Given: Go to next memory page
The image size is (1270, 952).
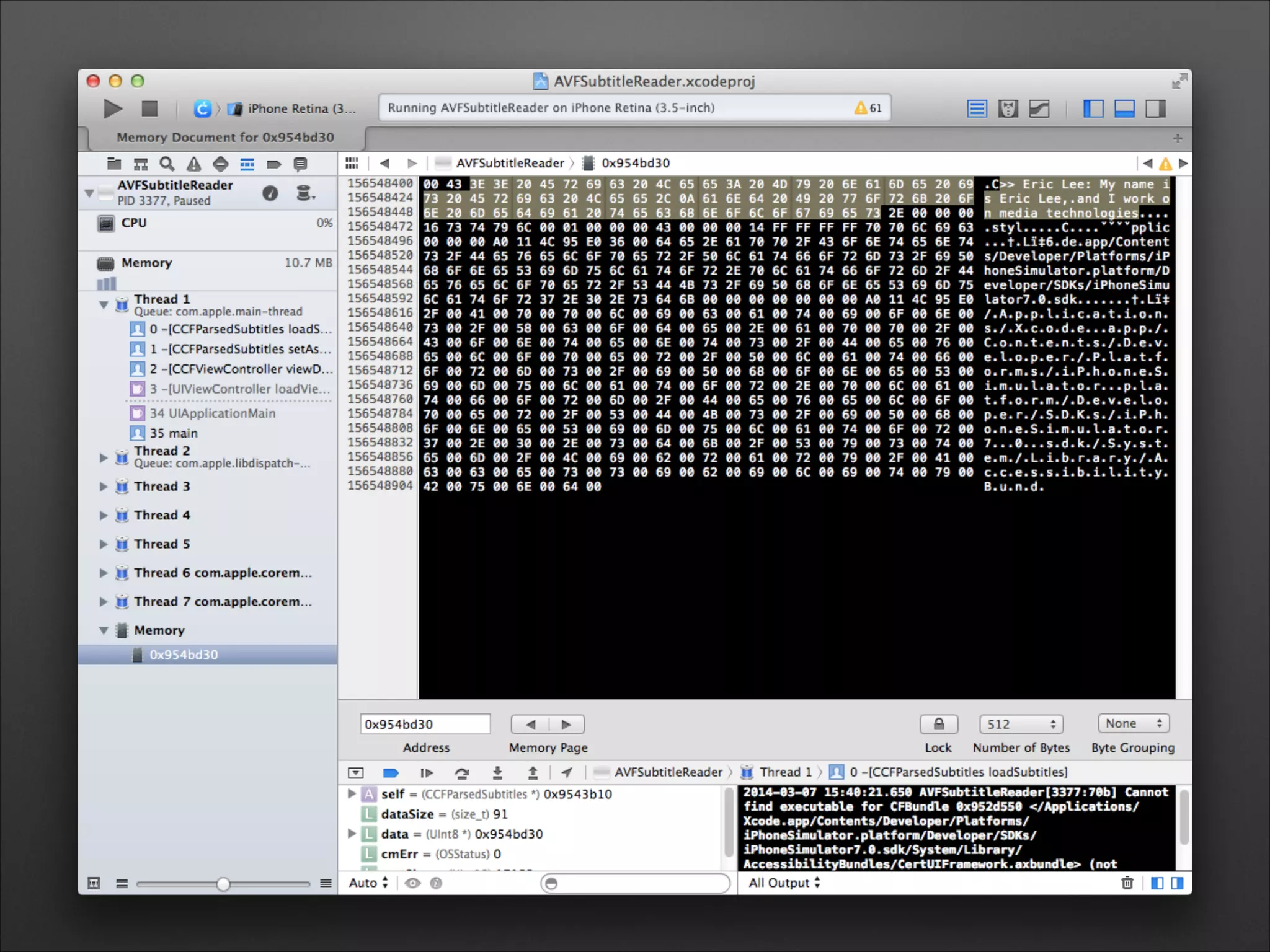Looking at the screenshot, I should click(x=566, y=724).
